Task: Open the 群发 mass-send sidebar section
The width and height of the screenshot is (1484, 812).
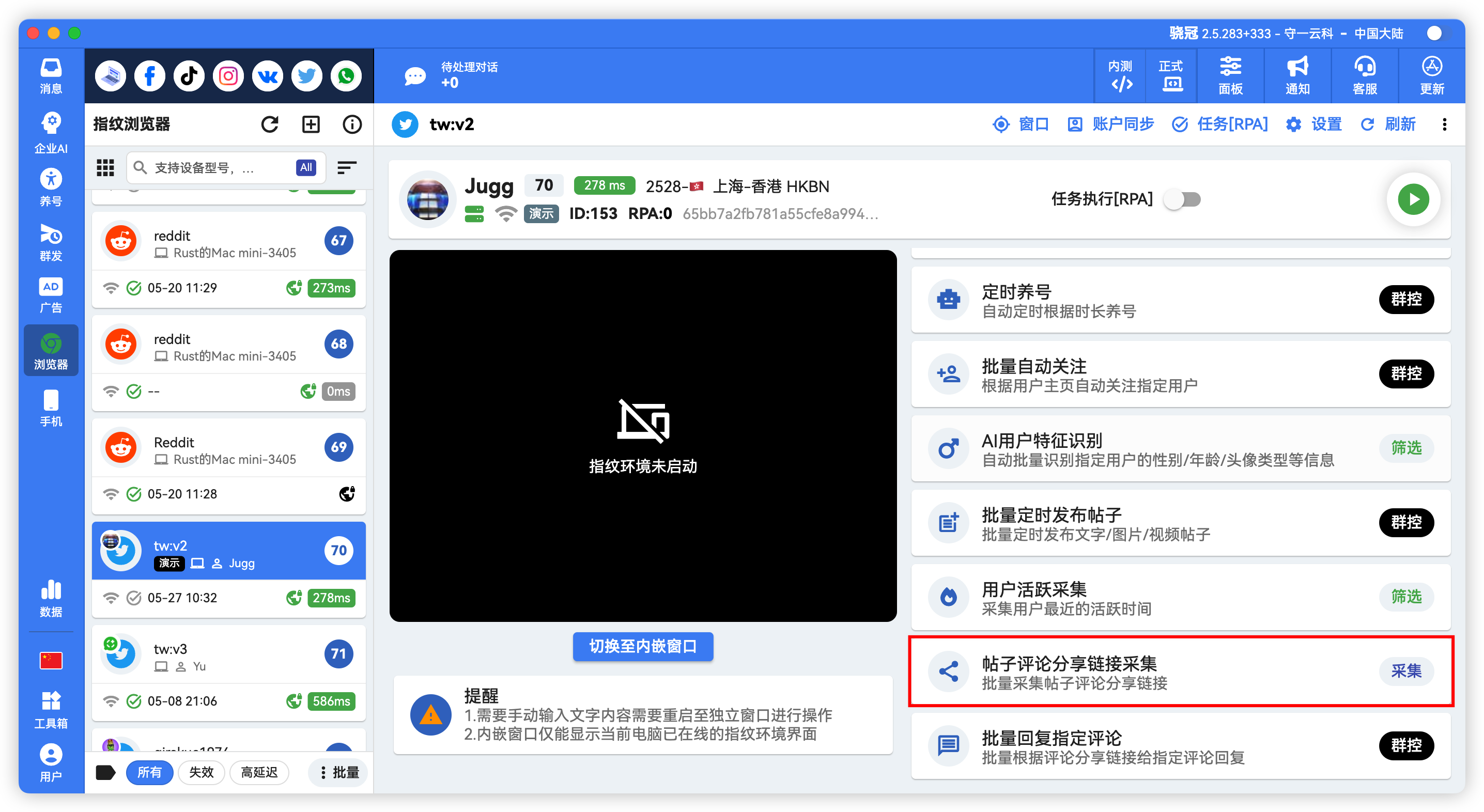Action: click(51, 242)
